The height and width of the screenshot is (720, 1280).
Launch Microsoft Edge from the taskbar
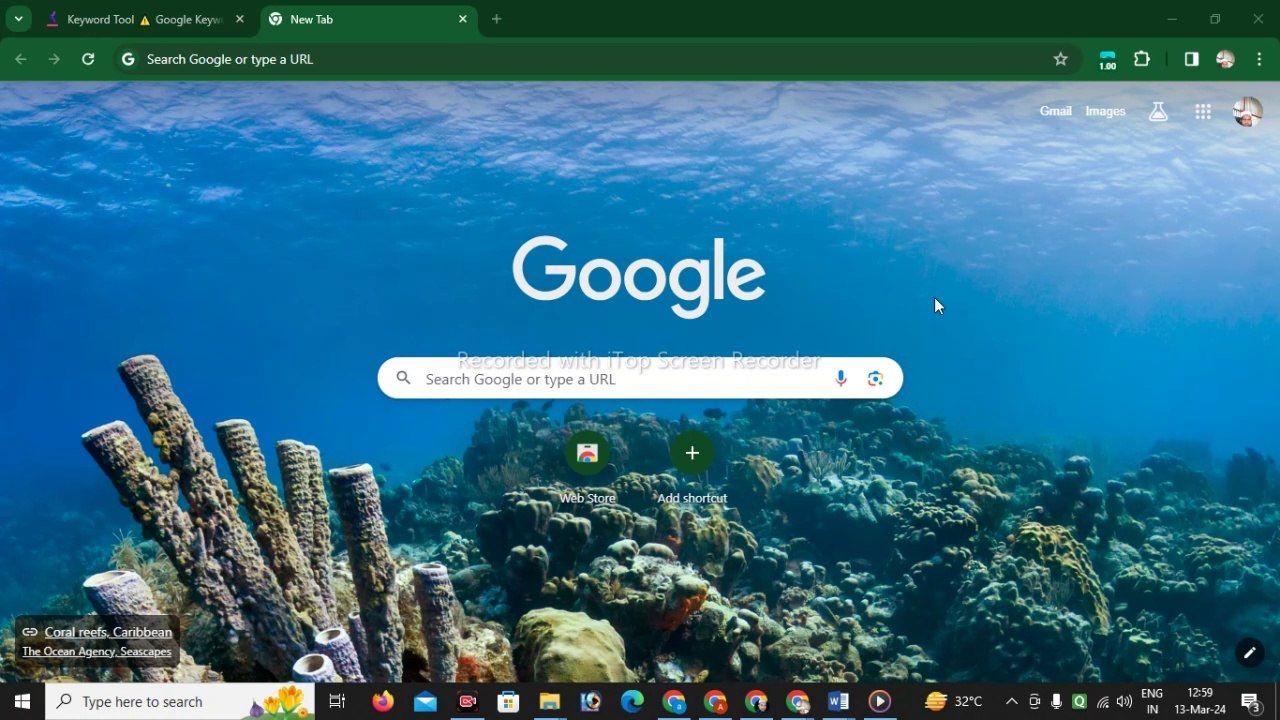coord(632,701)
